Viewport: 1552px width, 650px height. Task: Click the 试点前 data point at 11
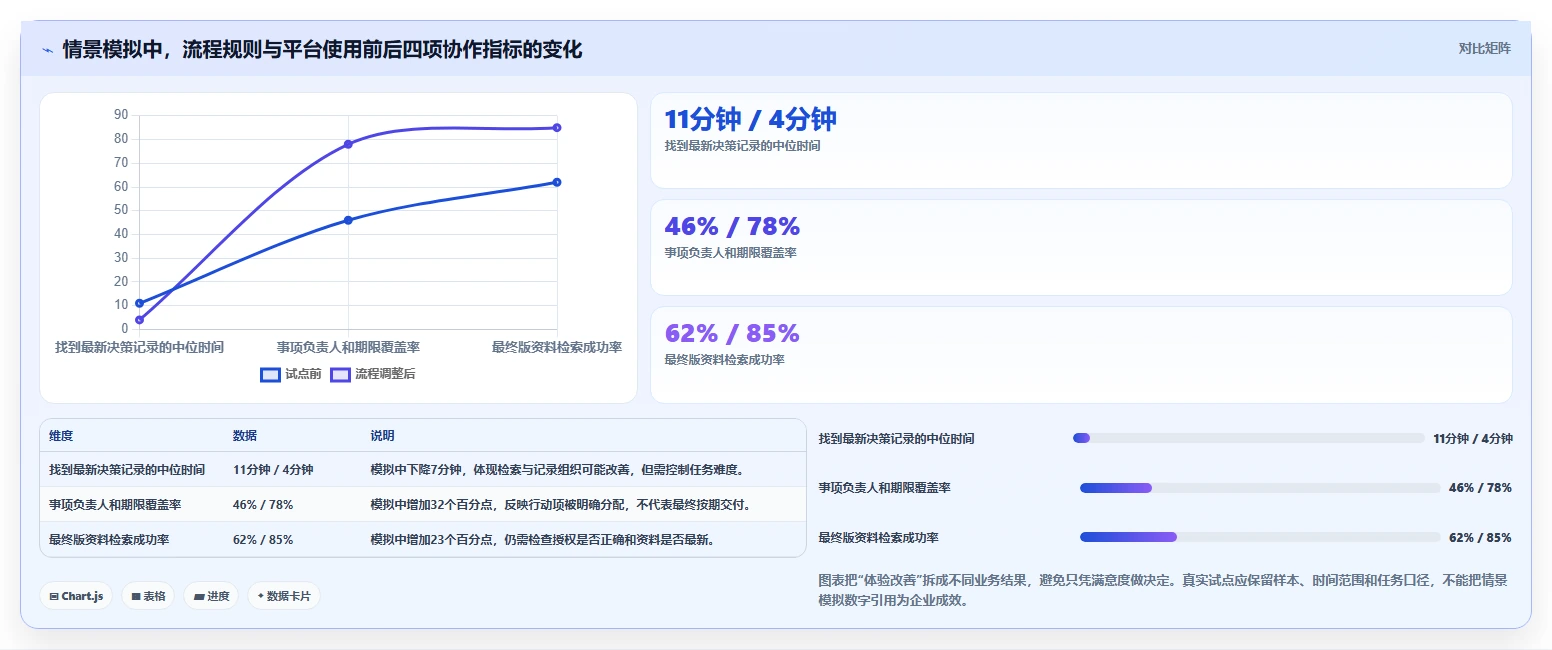click(x=139, y=303)
